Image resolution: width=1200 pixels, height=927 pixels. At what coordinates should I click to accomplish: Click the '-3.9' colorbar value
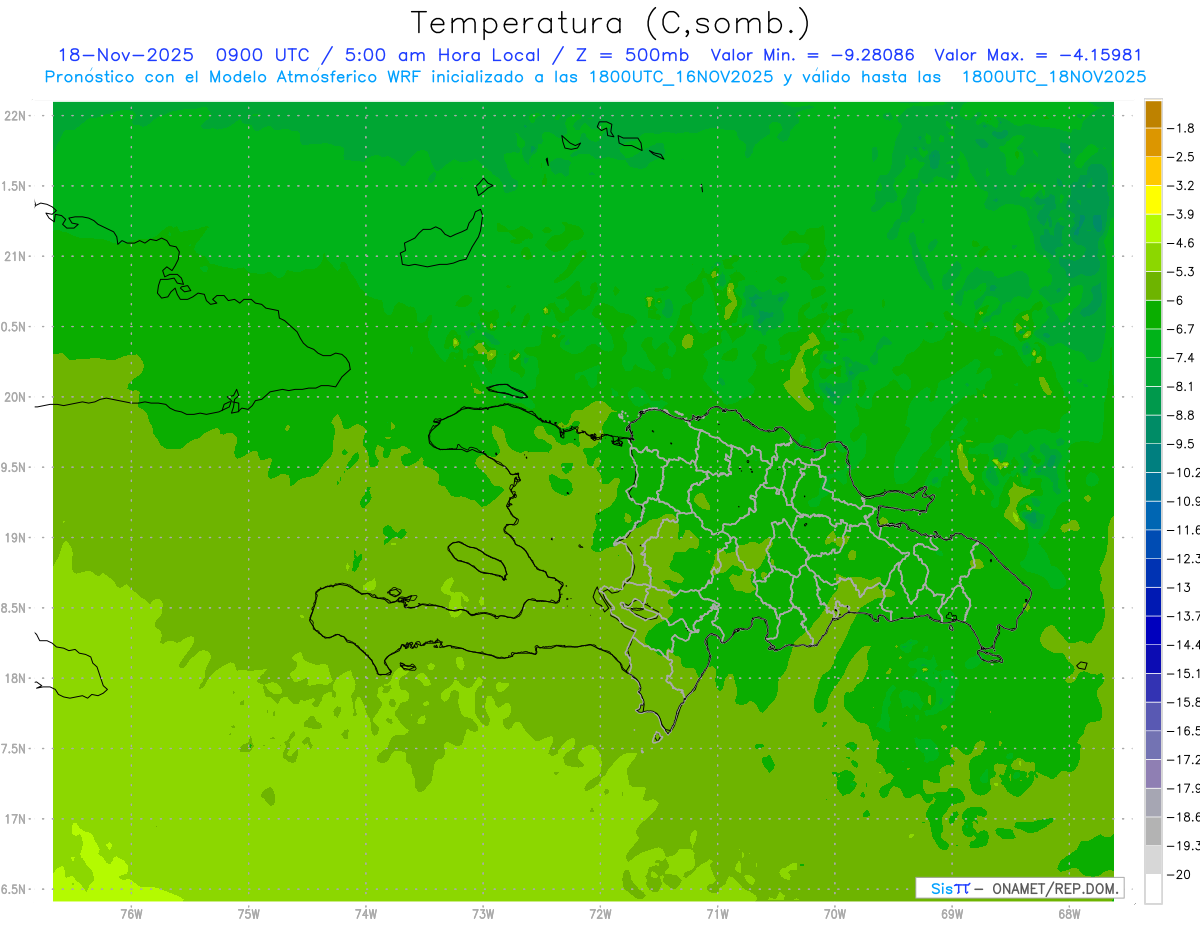[x=1182, y=214]
